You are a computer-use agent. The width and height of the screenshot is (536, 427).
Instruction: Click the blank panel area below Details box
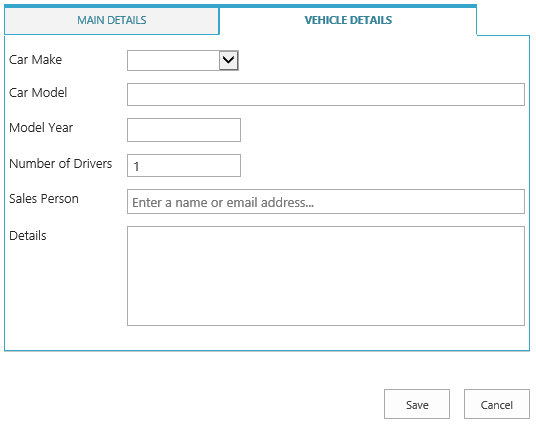coord(267,338)
